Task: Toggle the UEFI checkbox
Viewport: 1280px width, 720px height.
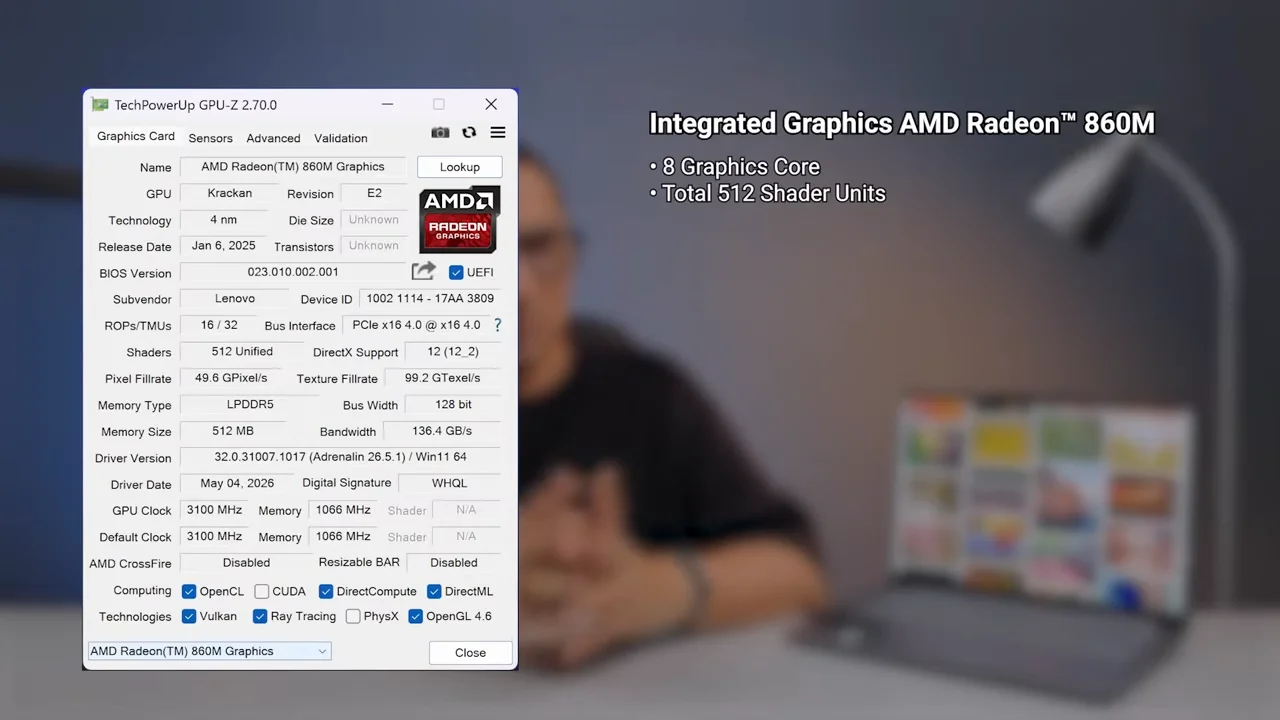Action: (456, 272)
